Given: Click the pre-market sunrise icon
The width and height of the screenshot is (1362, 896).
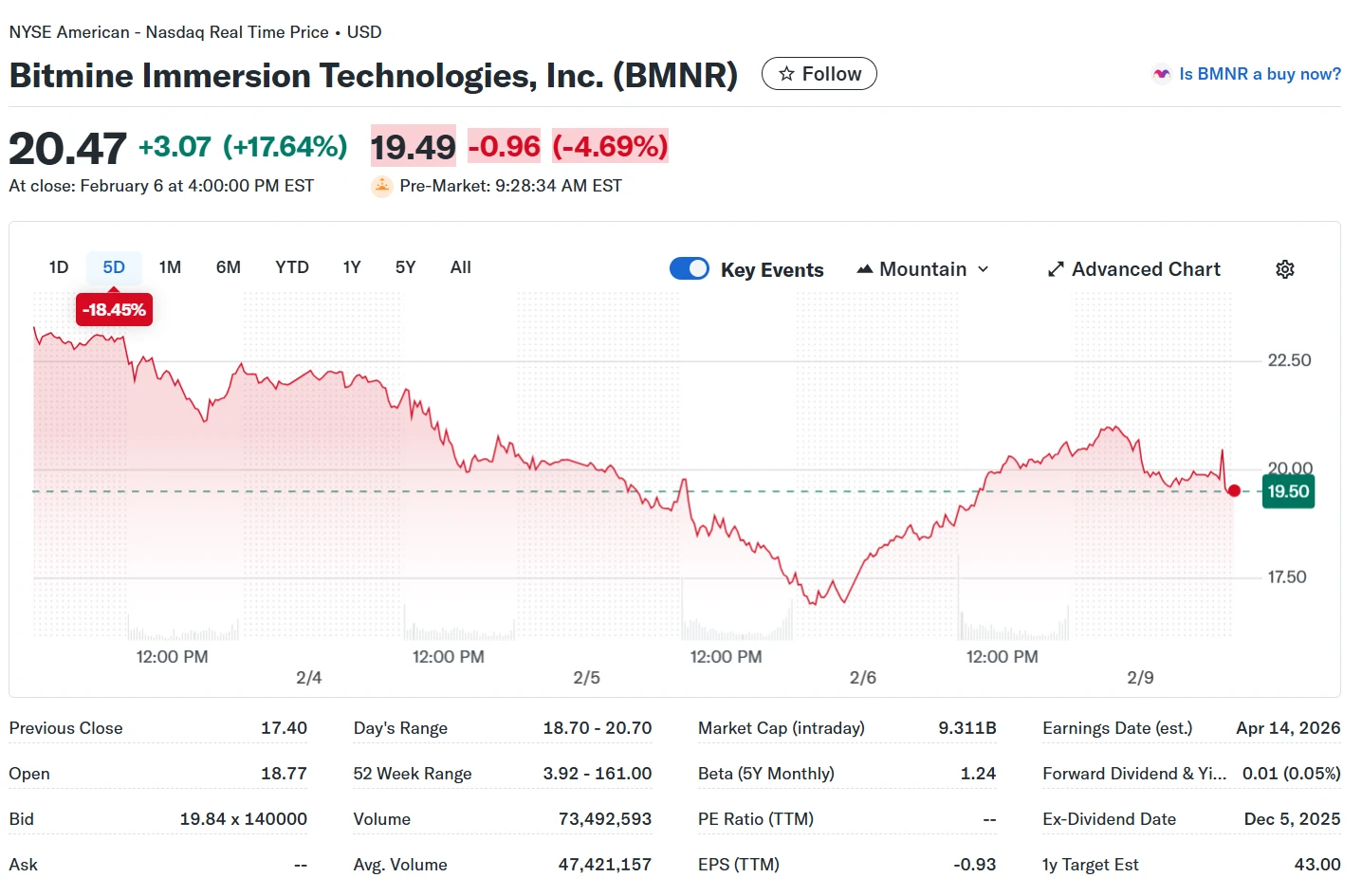Looking at the screenshot, I should pos(381,186).
